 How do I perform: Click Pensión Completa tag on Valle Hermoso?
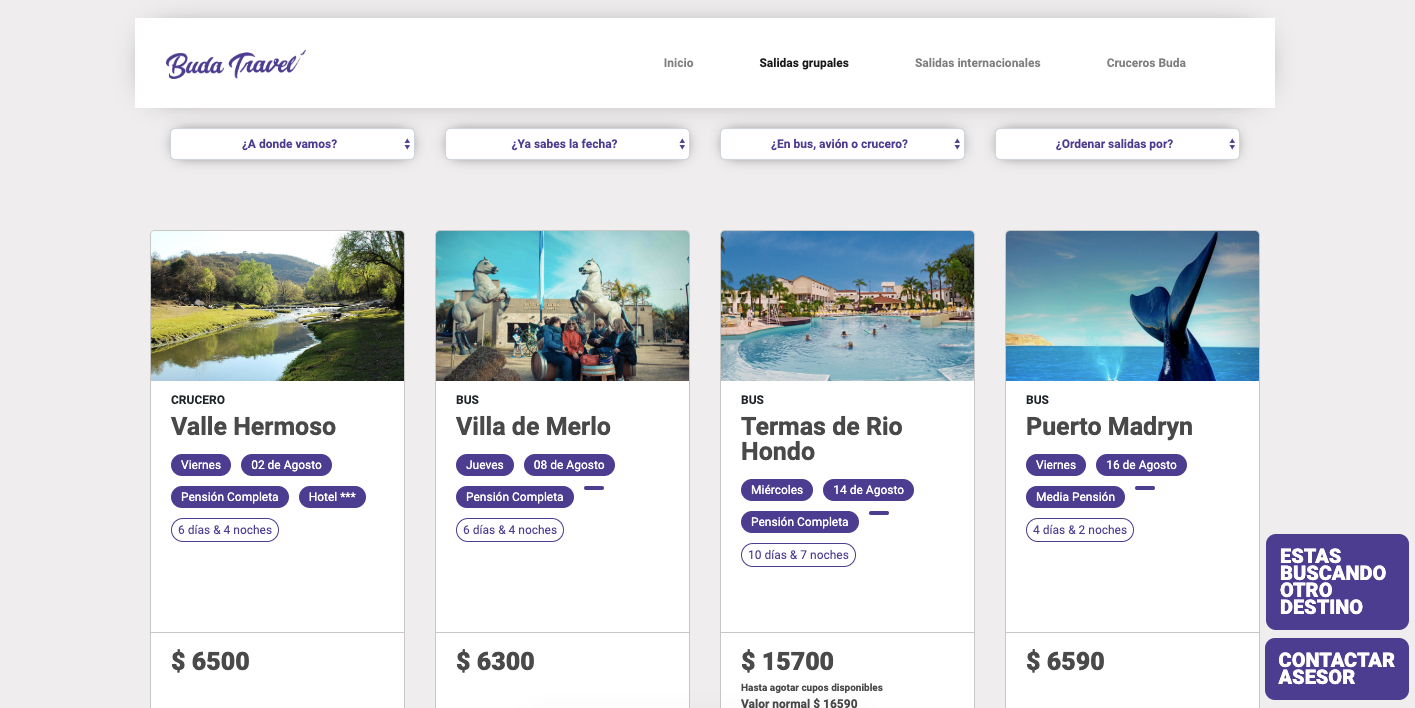click(230, 497)
